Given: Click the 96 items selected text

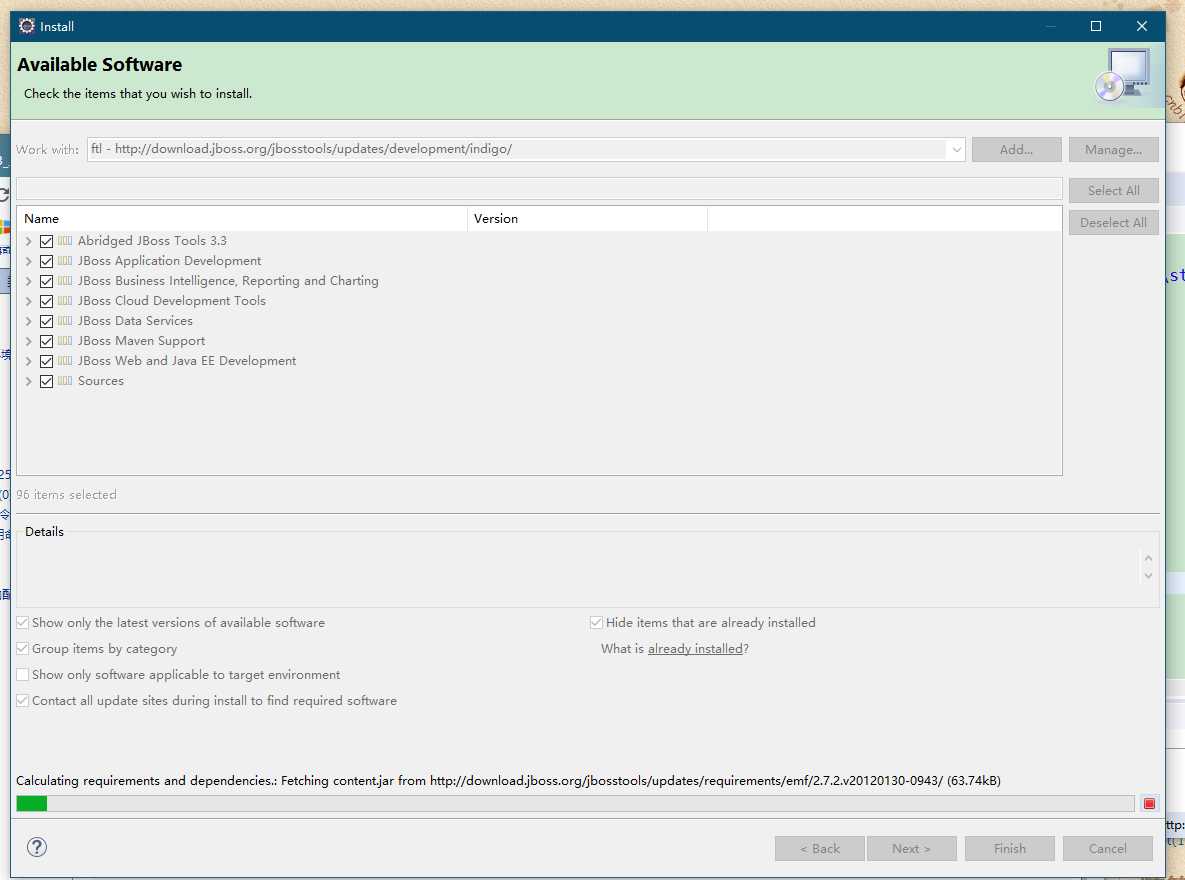Looking at the screenshot, I should click(67, 494).
